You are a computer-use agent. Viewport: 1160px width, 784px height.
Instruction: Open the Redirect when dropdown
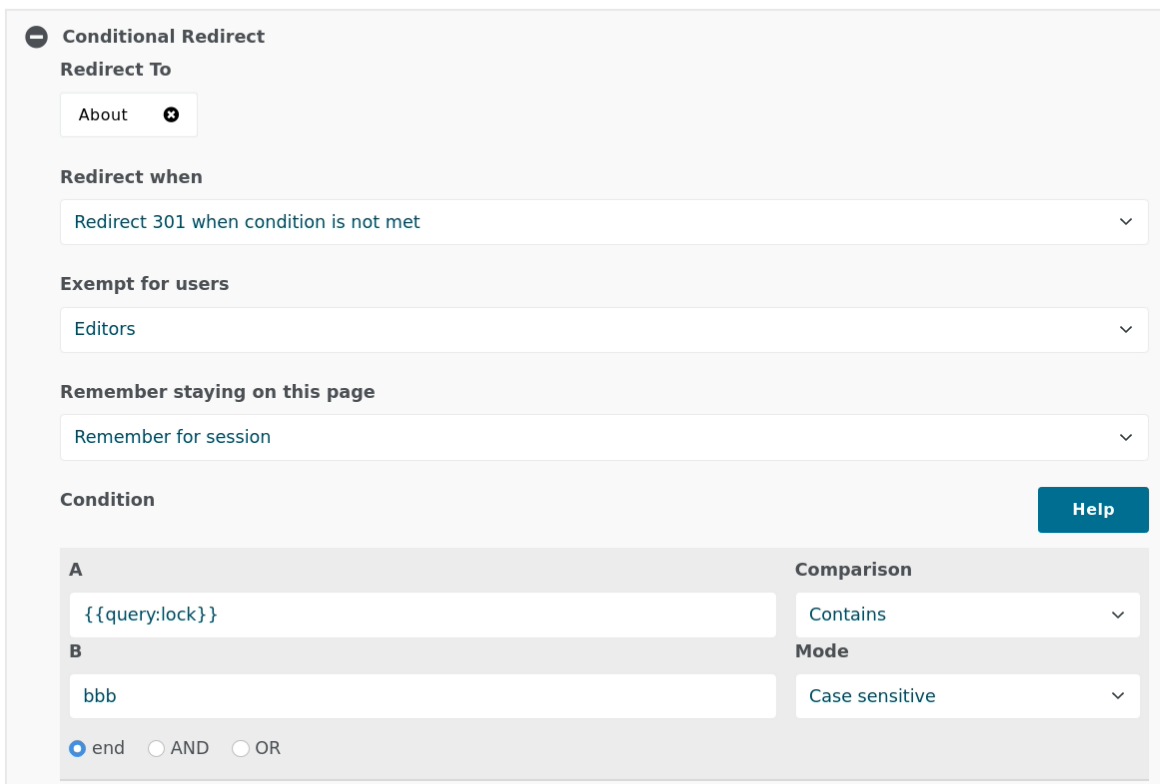pyautogui.click(x=604, y=222)
